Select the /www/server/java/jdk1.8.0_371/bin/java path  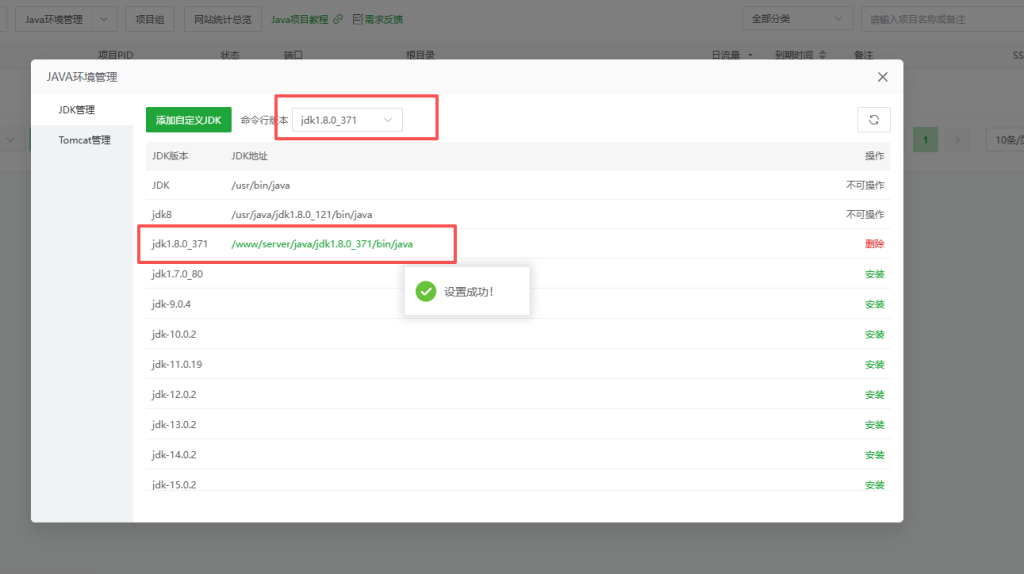coord(322,244)
